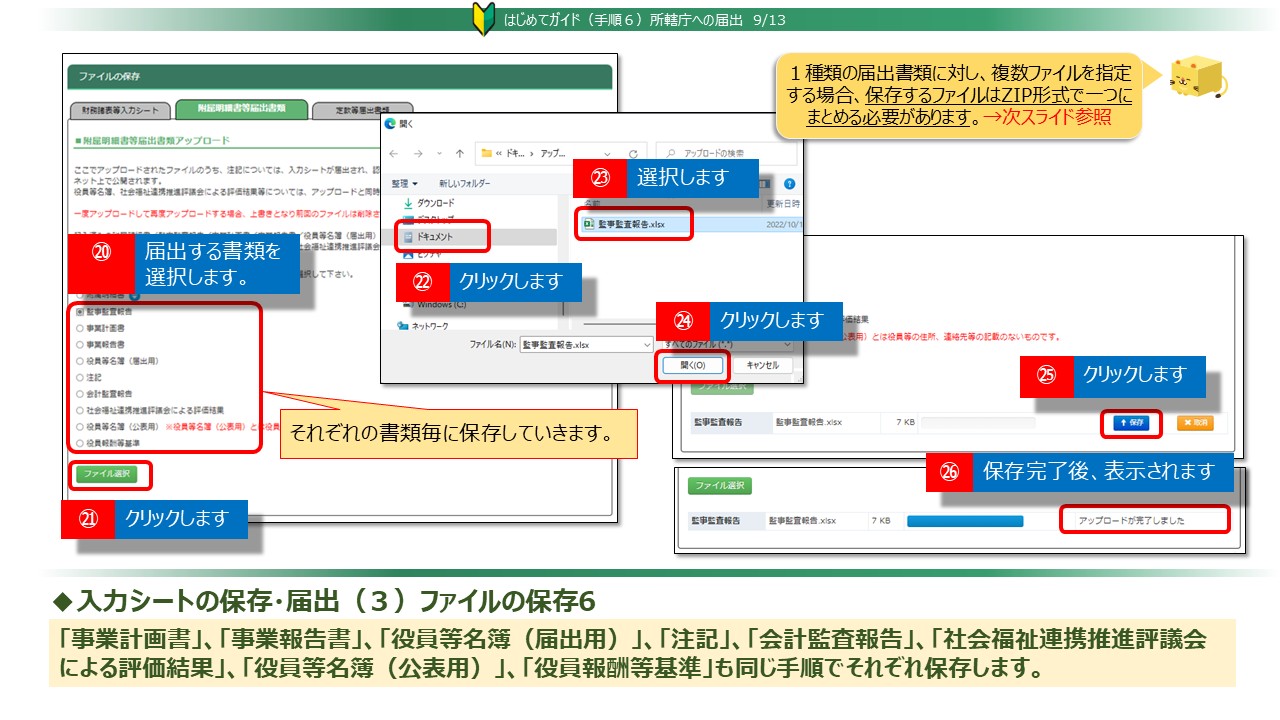
Task: Choose the 会計監査報告 radio option
Action: coord(81,394)
